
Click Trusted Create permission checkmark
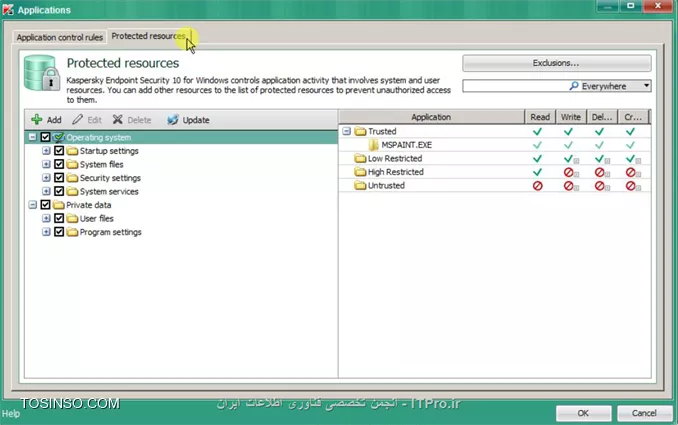pyautogui.click(x=631, y=131)
